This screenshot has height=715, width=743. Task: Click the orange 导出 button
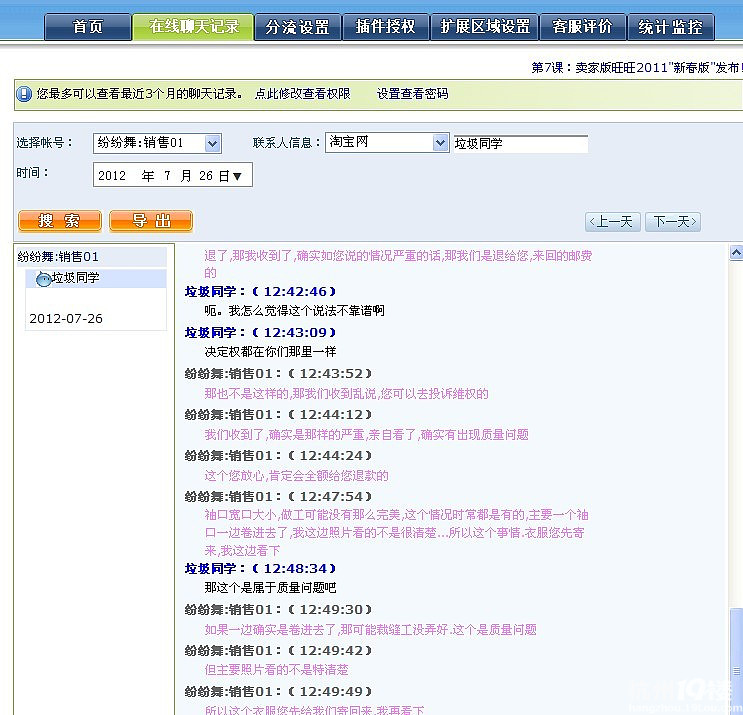(x=151, y=221)
